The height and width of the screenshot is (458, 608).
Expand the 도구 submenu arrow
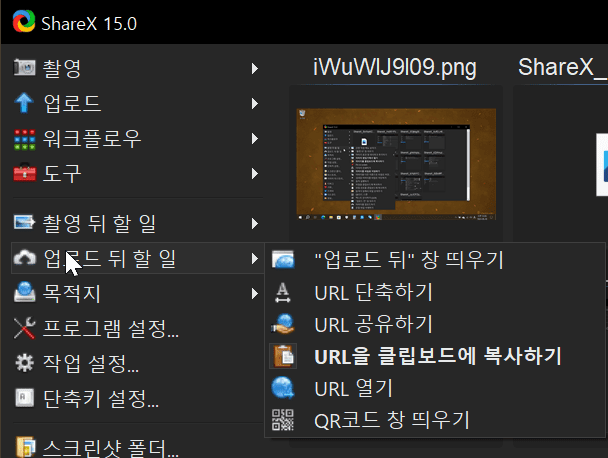pos(254,173)
